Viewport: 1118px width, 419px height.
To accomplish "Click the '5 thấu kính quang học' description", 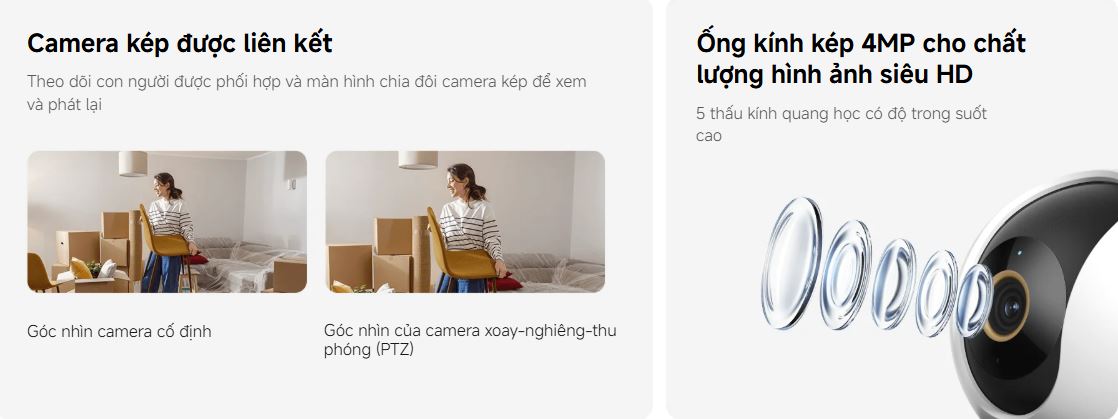I will click(841, 124).
